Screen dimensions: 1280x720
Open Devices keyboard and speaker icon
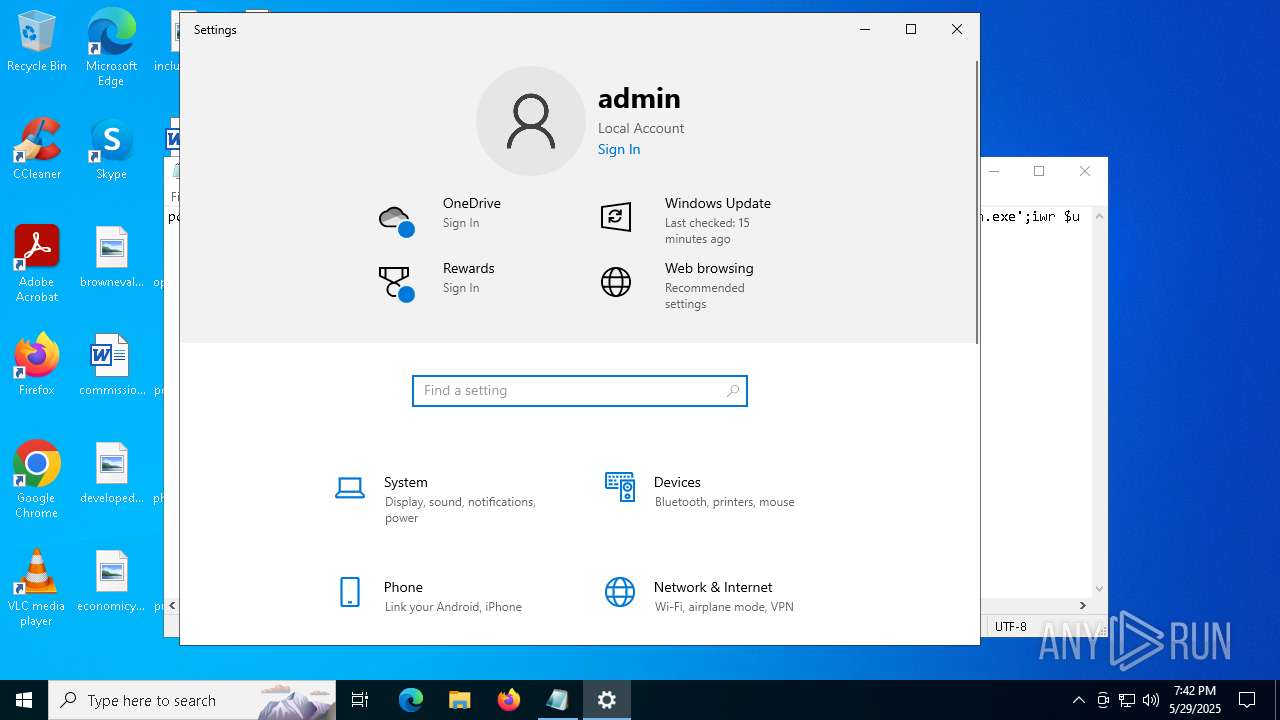[620, 487]
